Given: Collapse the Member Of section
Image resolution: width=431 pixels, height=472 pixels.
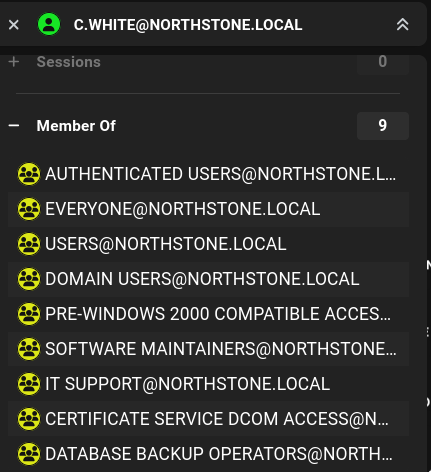Looking at the screenshot, I should (x=14, y=126).
